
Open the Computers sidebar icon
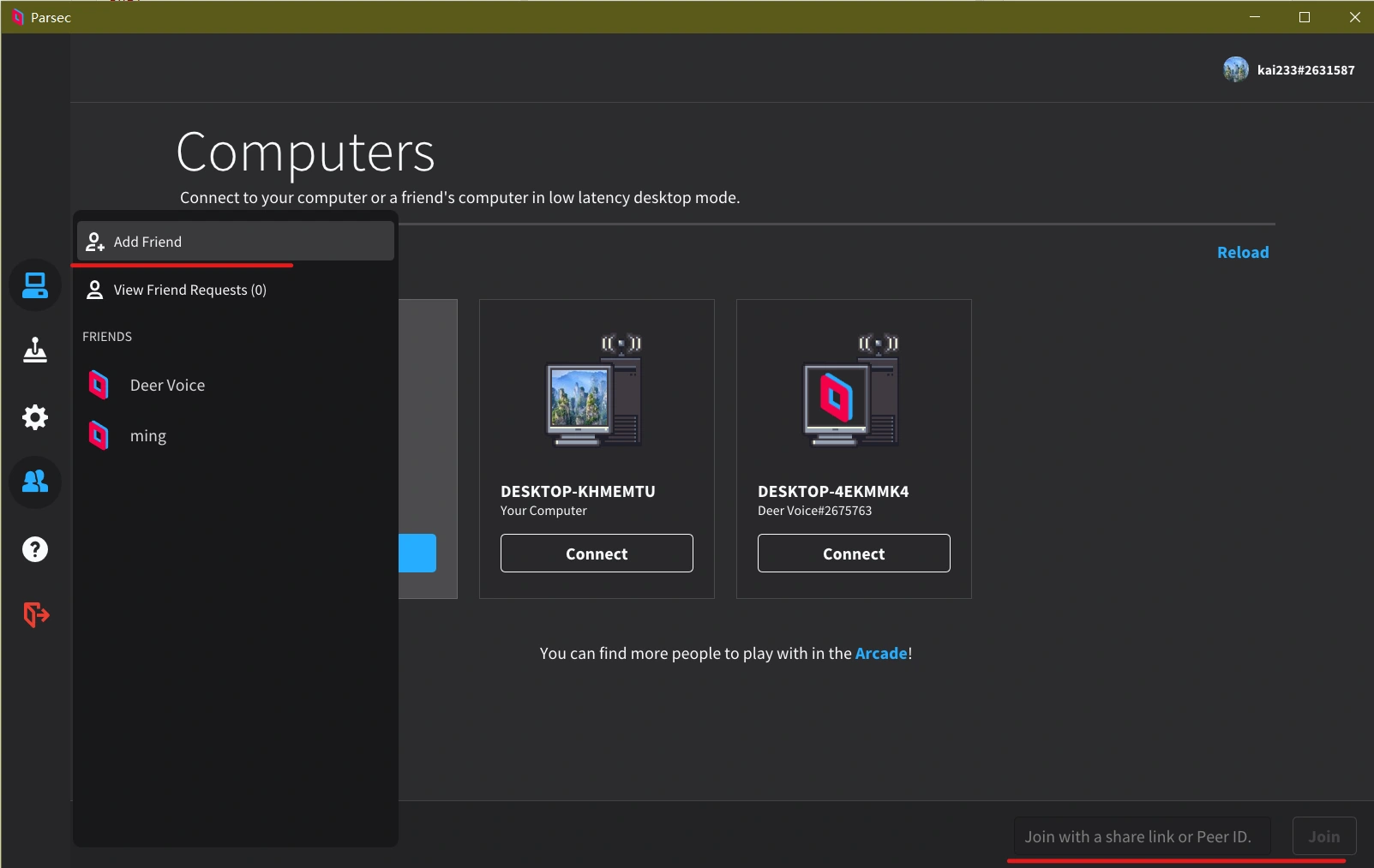coord(35,285)
